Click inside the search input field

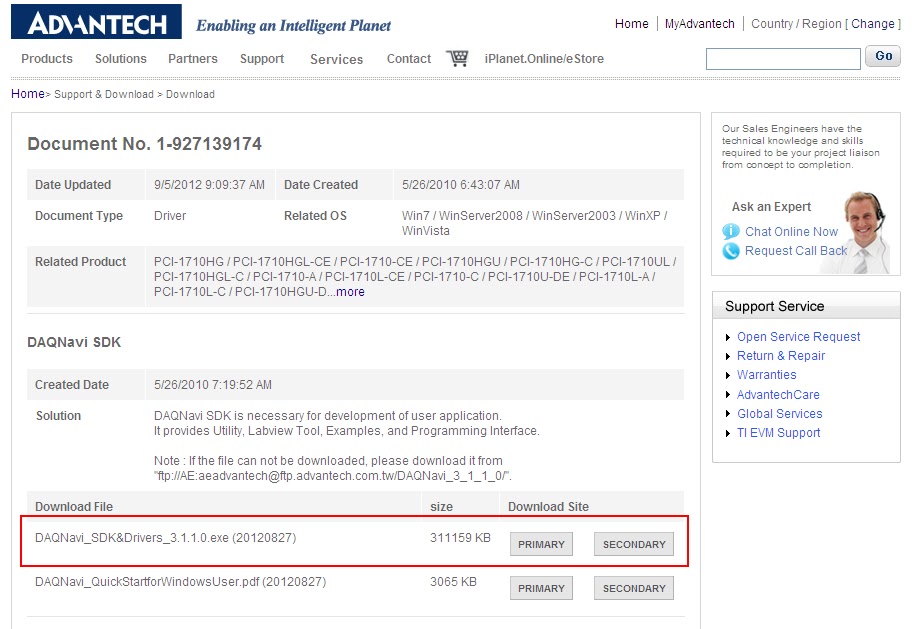click(783, 56)
